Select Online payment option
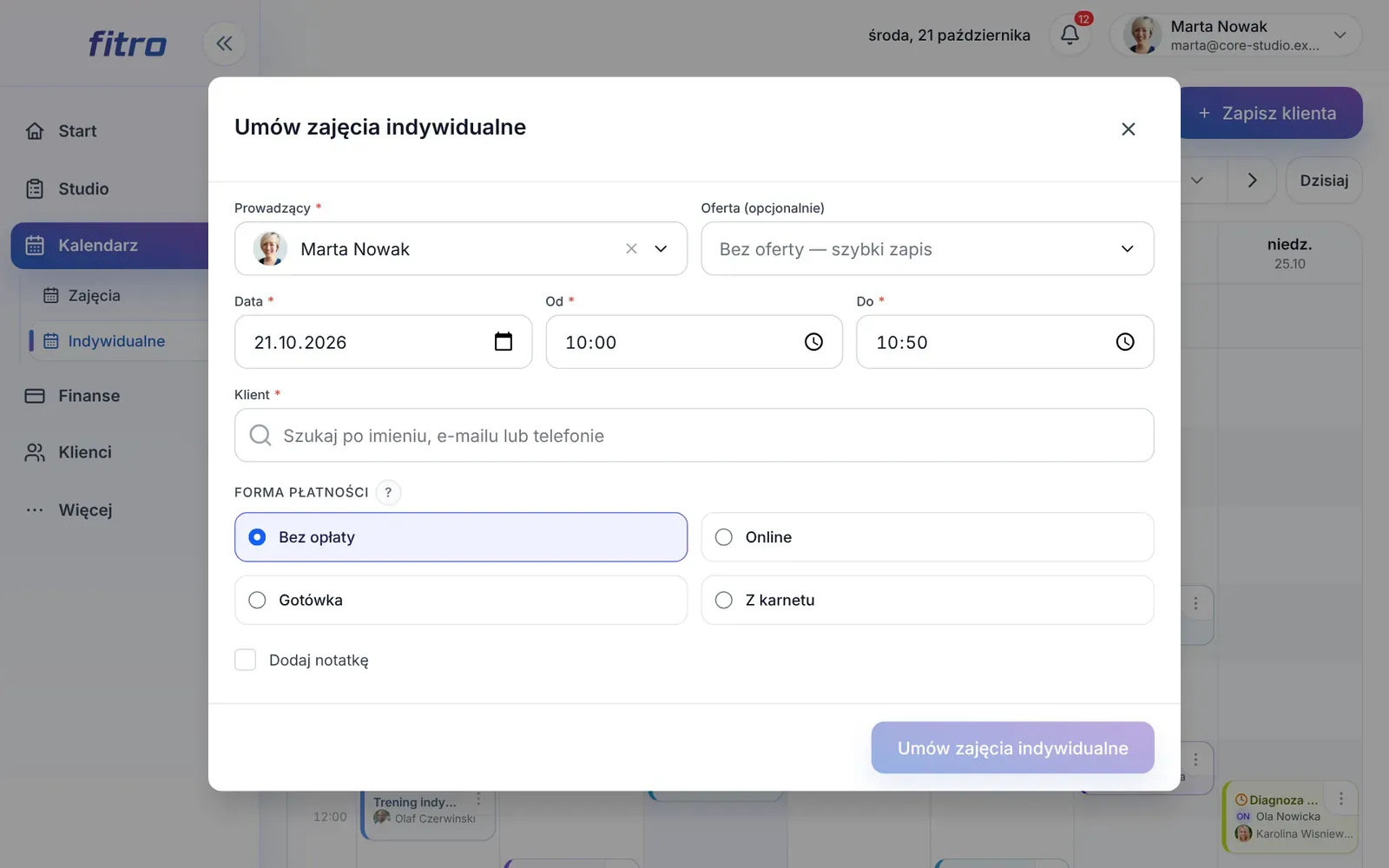1389x868 pixels. click(927, 537)
